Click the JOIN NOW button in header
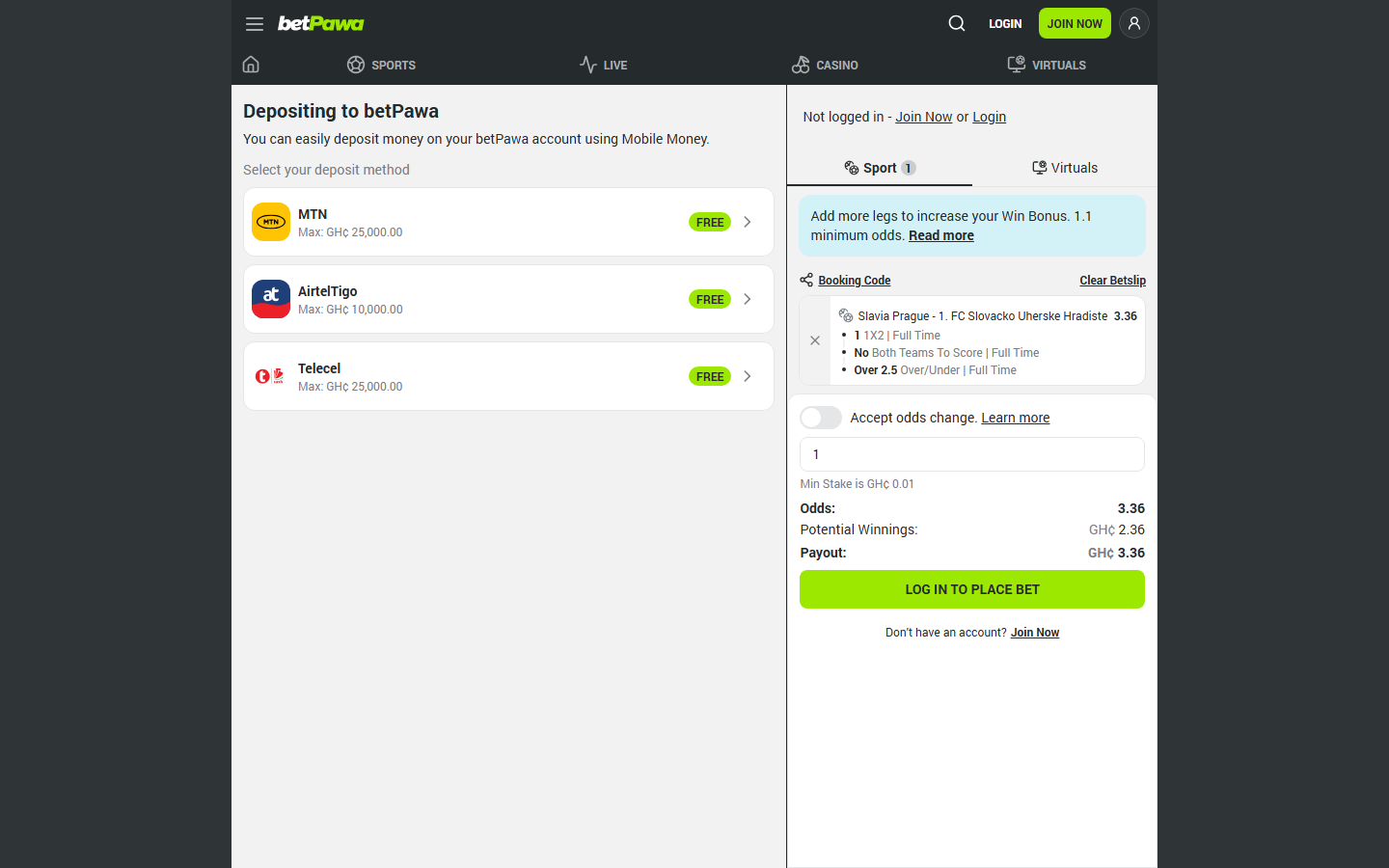 [1075, 23]
